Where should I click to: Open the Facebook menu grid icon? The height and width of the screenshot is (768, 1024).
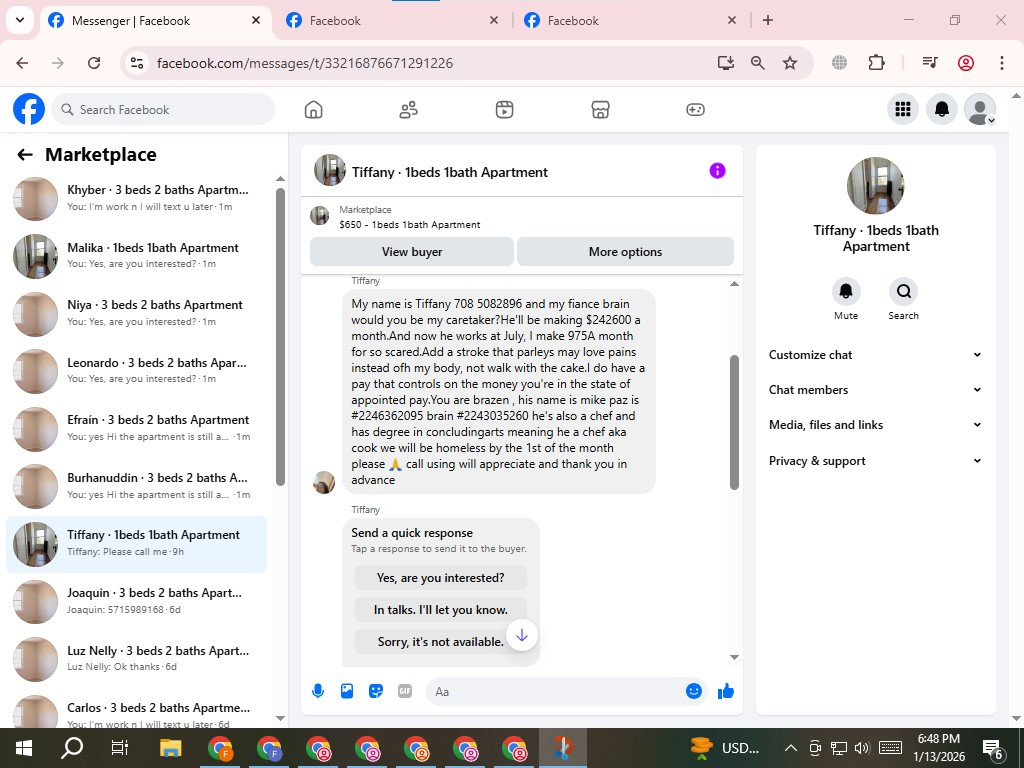(903, 109)
